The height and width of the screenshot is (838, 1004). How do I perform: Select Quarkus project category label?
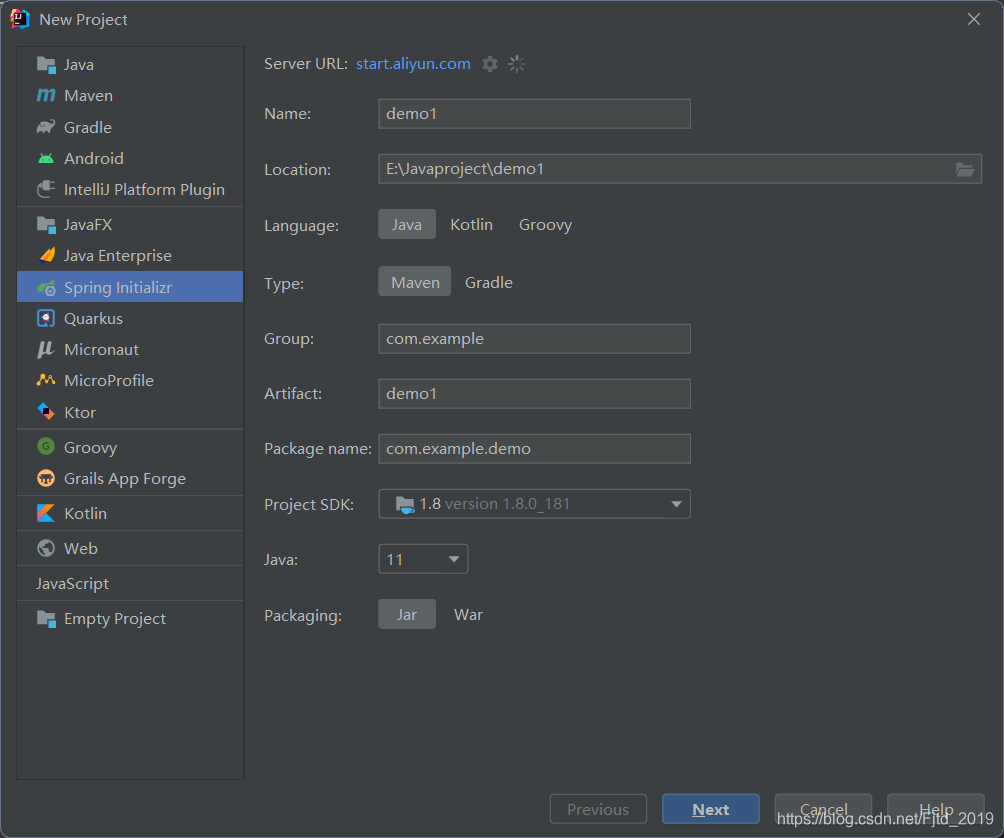(x=93, y=318)
